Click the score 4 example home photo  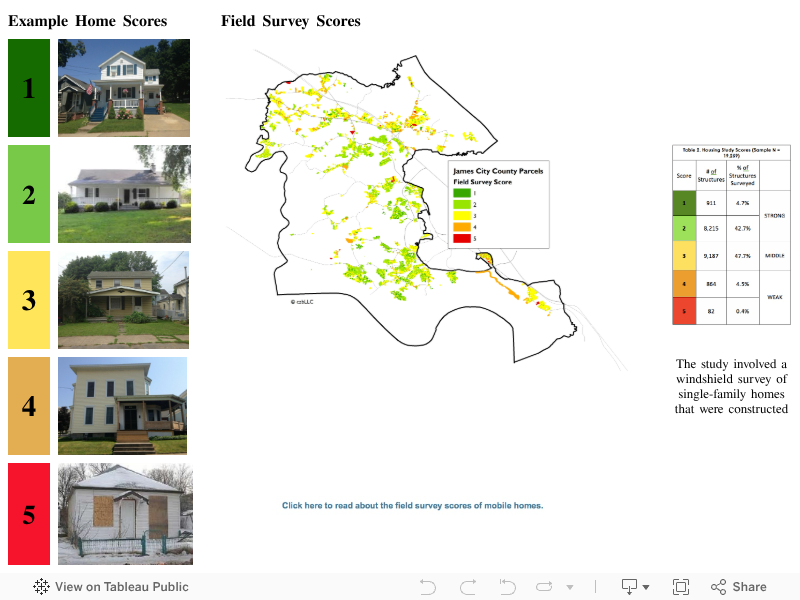coord(124,406)
